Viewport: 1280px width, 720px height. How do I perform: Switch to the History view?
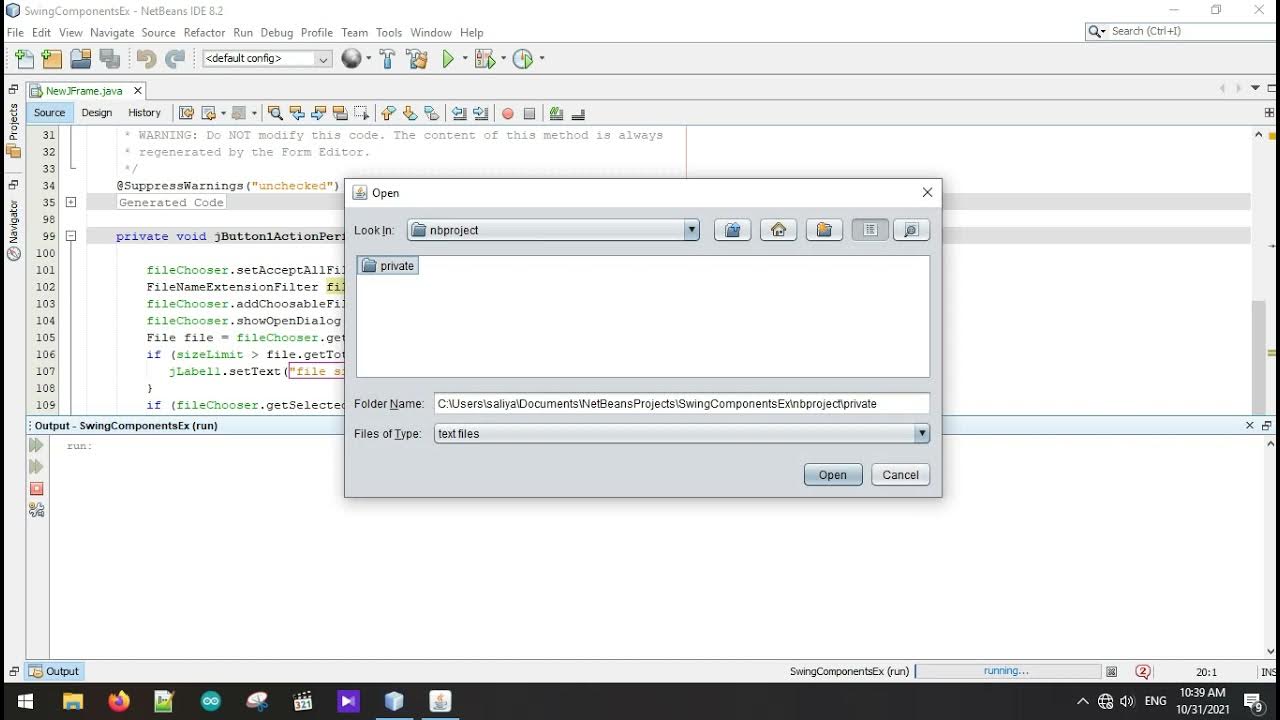pos(144,113)
